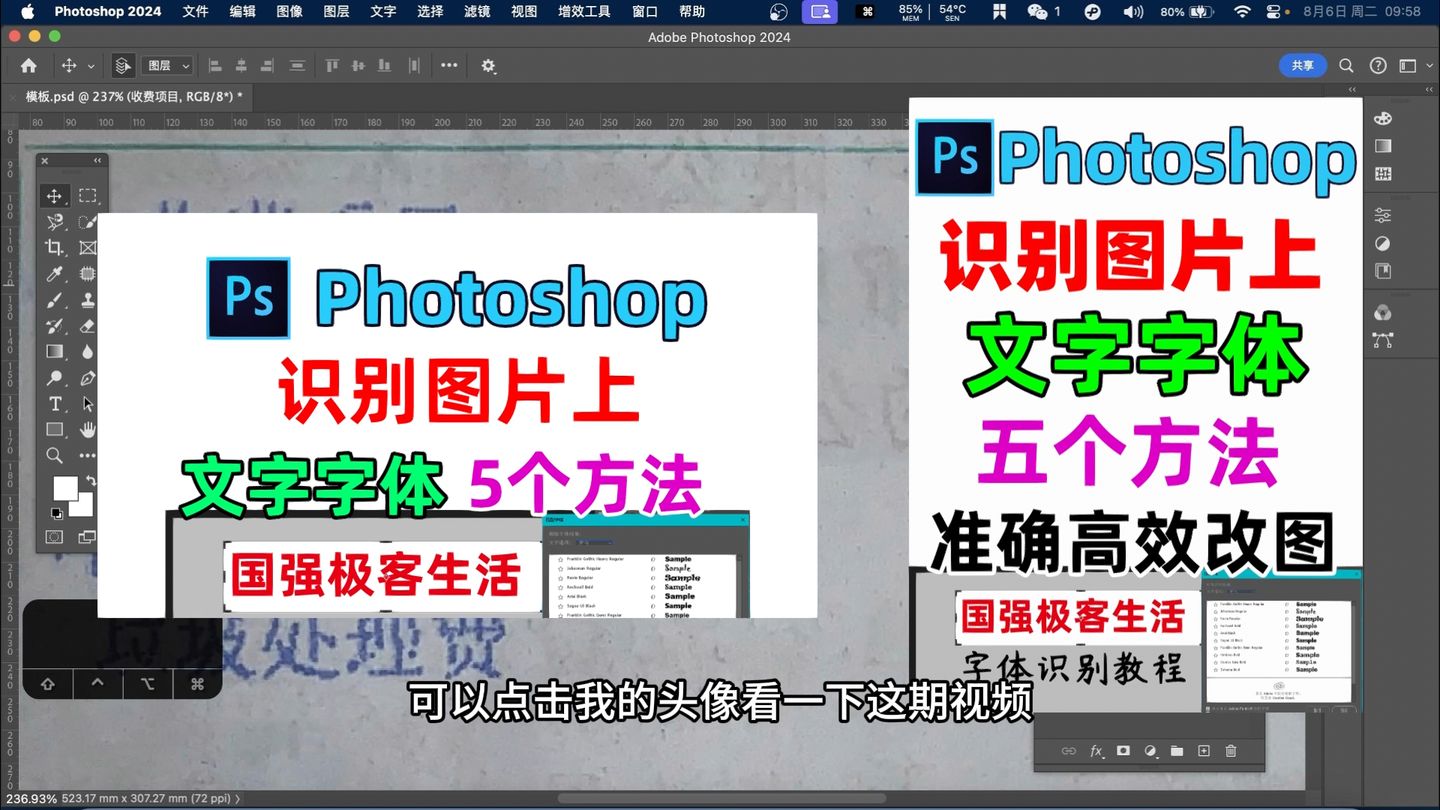The width and height of the screenshot is (1440, 810).
Task: Align top edges button
Action: [x=332, y=66]
